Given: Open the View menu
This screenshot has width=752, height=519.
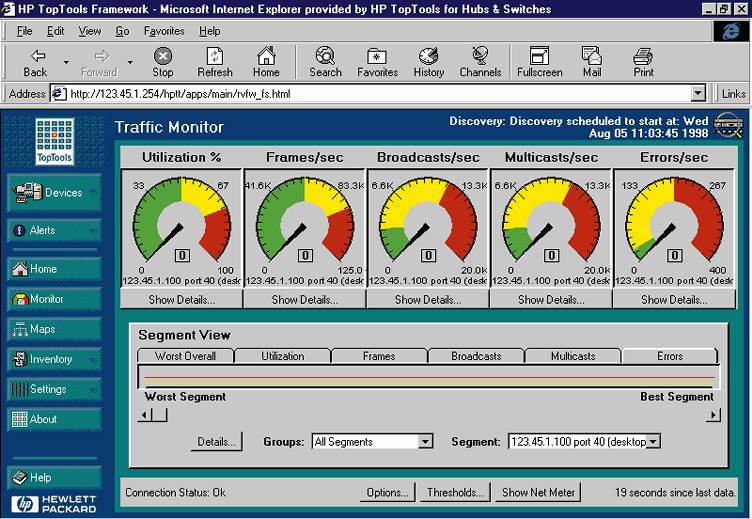Looking at the screenshot, I should (90, 31).
